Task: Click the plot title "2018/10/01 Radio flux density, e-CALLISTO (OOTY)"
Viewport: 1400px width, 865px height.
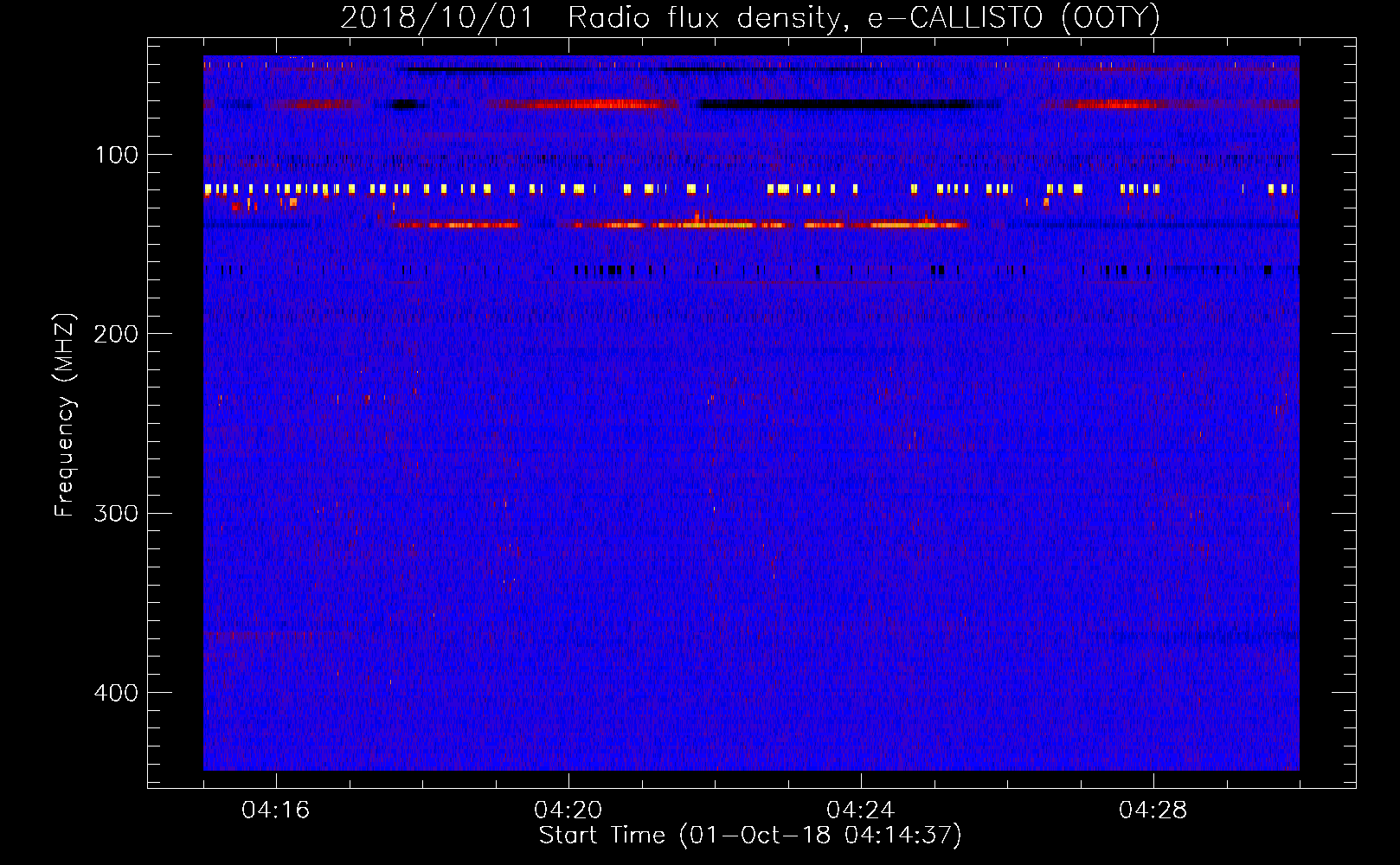Action: coord(750,17)
